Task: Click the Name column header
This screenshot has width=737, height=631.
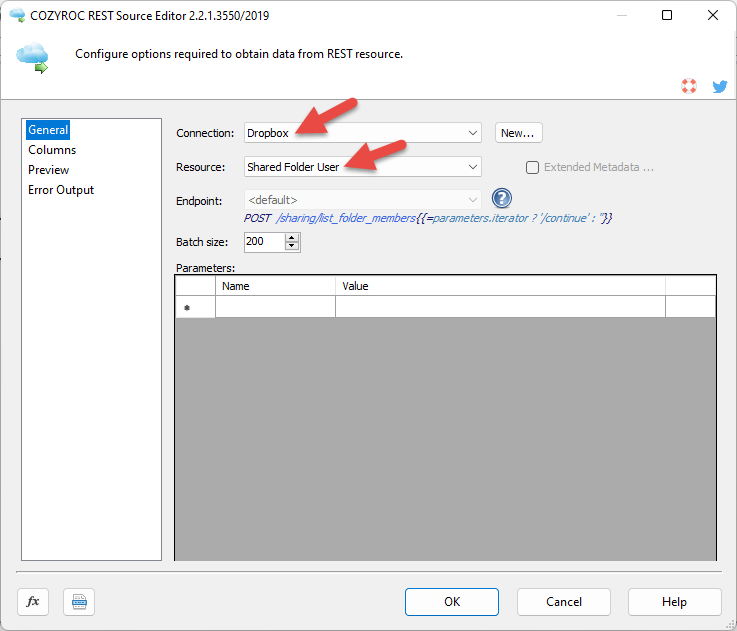Action: 275,286
